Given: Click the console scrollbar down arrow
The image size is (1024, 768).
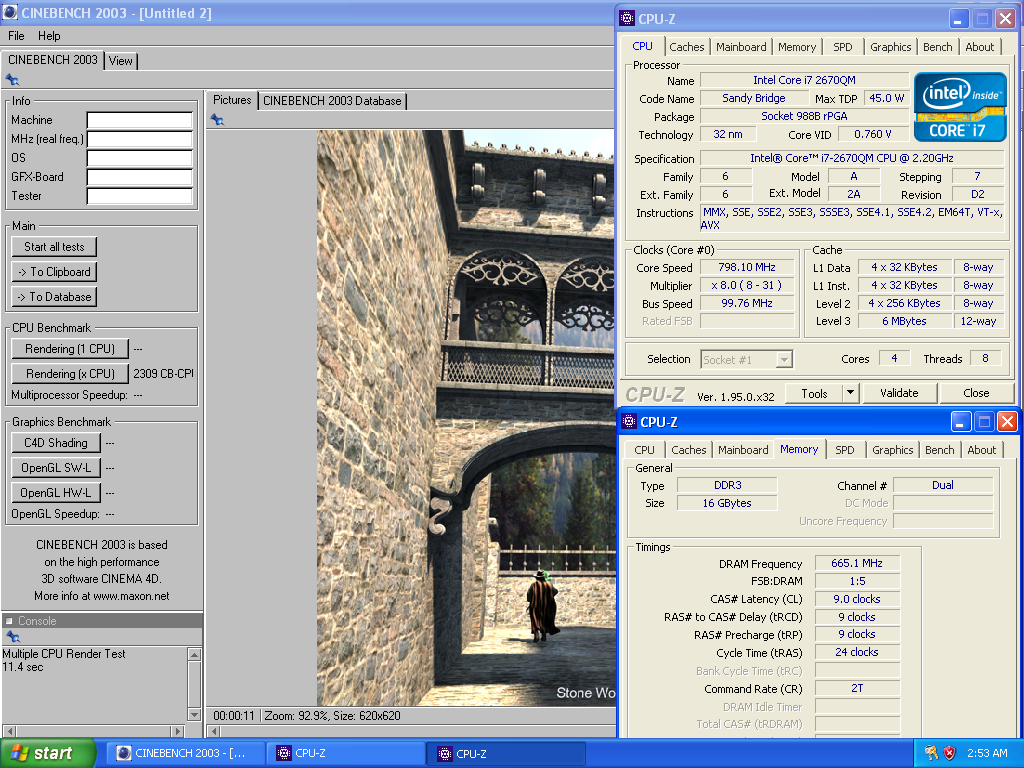Looking at the screenshot, I should click(194, 714).
